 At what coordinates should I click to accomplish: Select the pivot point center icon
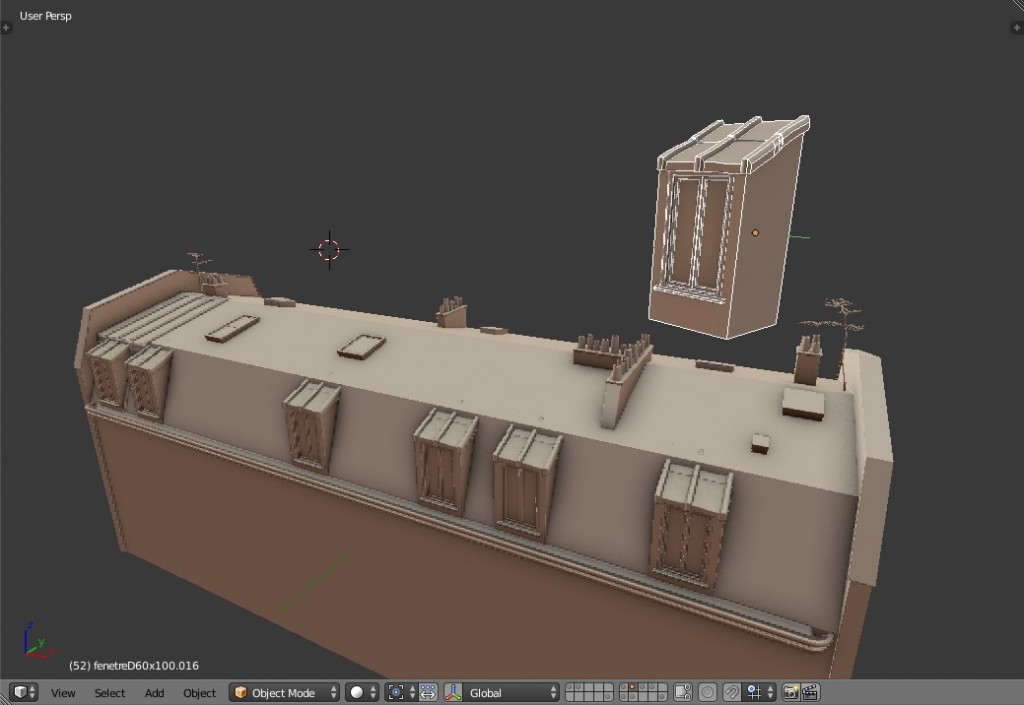pos(395,692)
